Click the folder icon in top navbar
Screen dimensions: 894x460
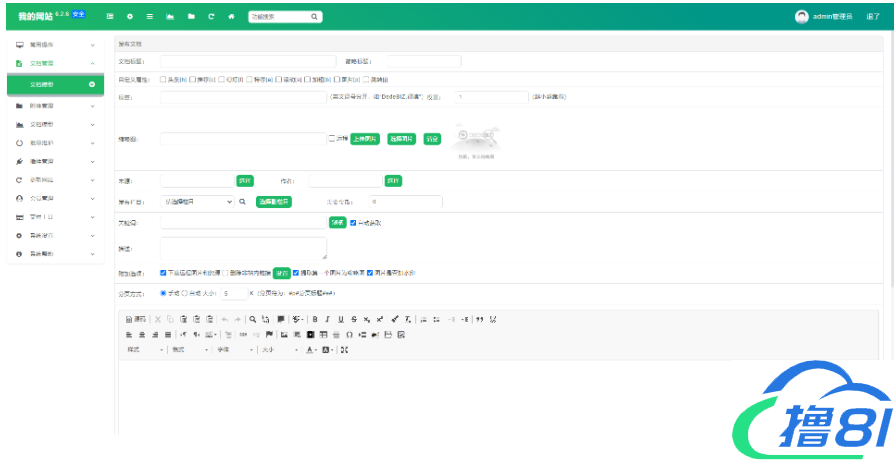tap(191, 17)
